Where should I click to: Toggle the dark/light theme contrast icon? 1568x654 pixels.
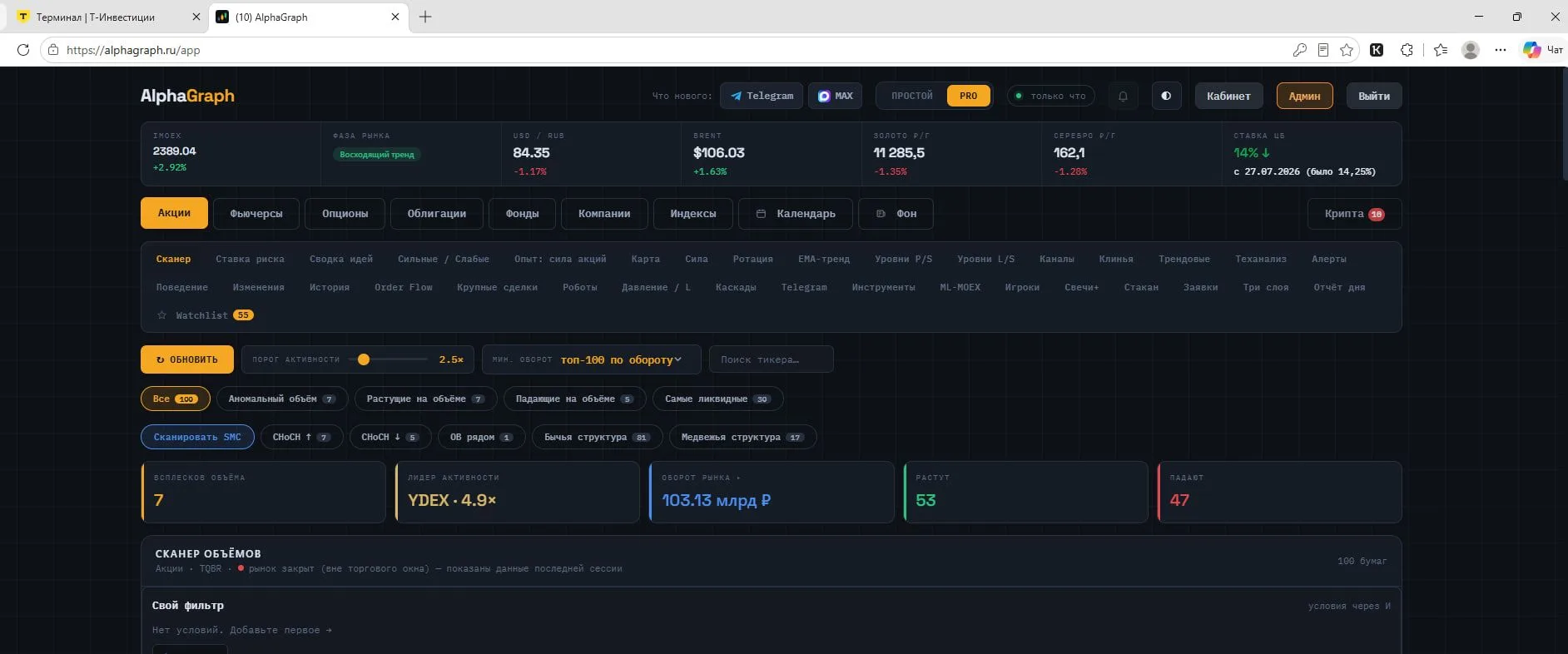[x=1166, y=96]
